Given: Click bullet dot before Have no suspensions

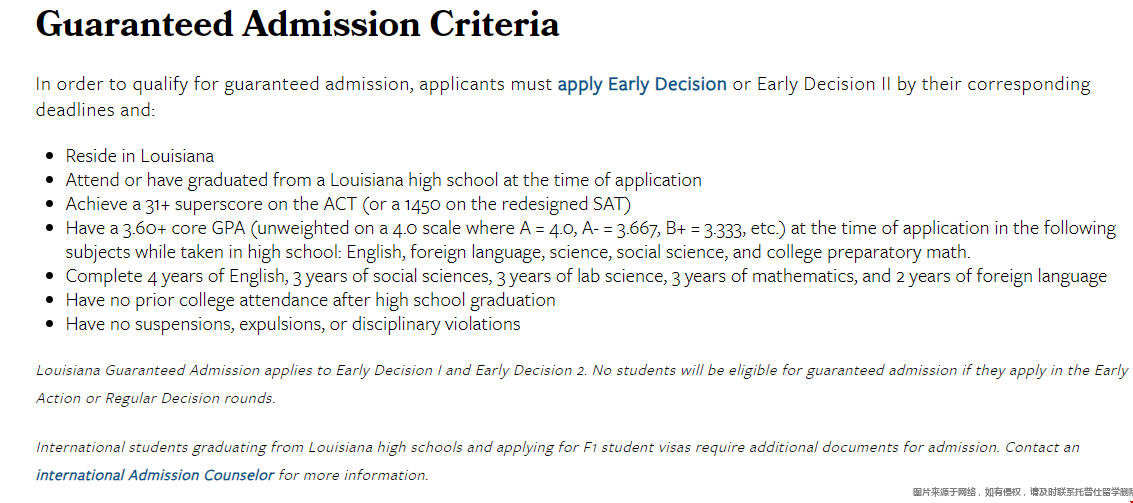Looking at the screenshot, I should 49,324.
